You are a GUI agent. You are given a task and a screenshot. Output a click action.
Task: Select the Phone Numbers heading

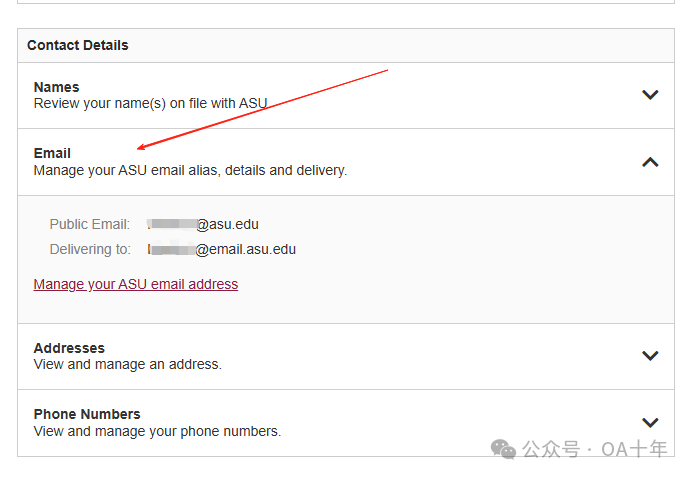click(87, 414)
